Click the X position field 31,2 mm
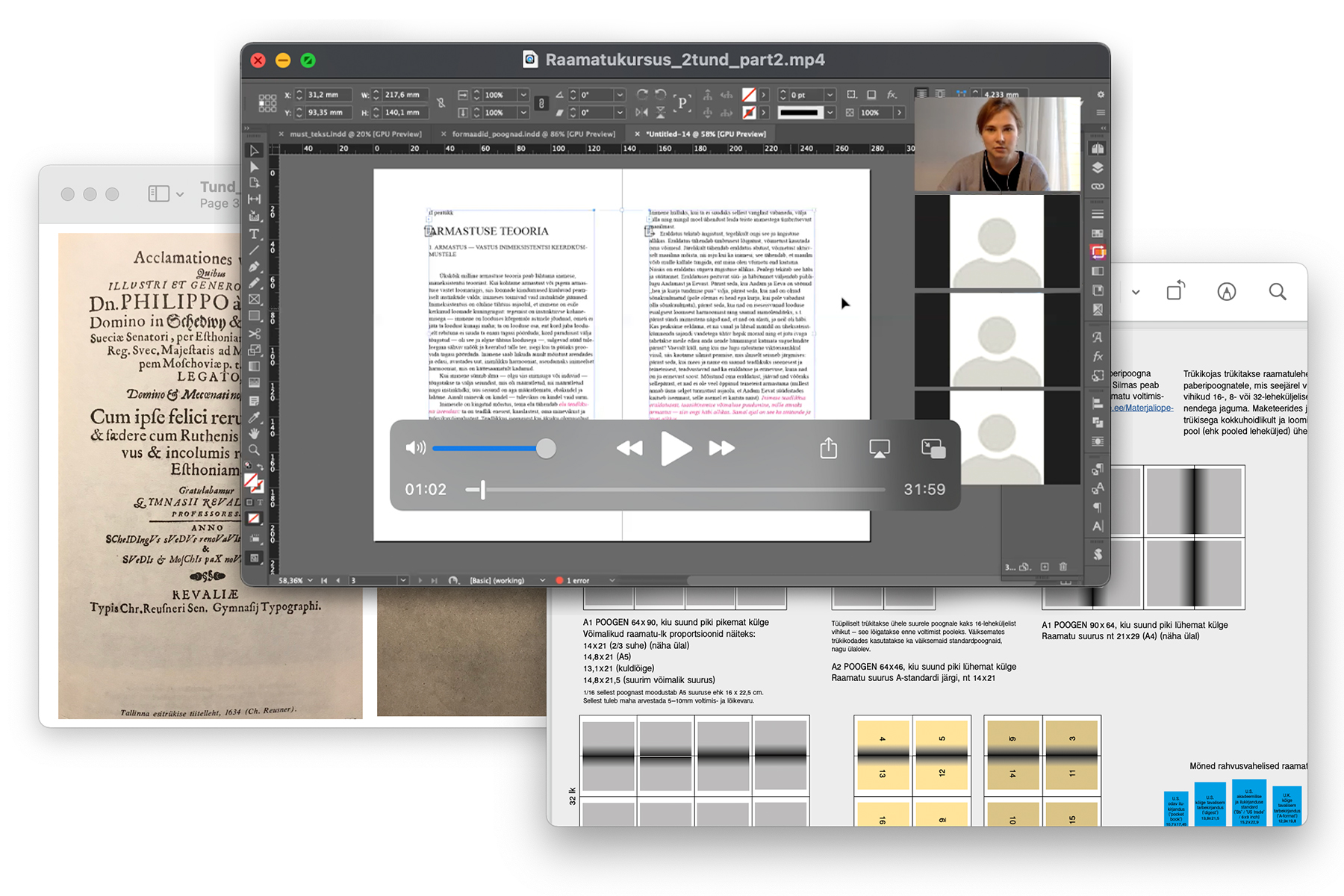 pyautogui.click(x=329, y=95)
